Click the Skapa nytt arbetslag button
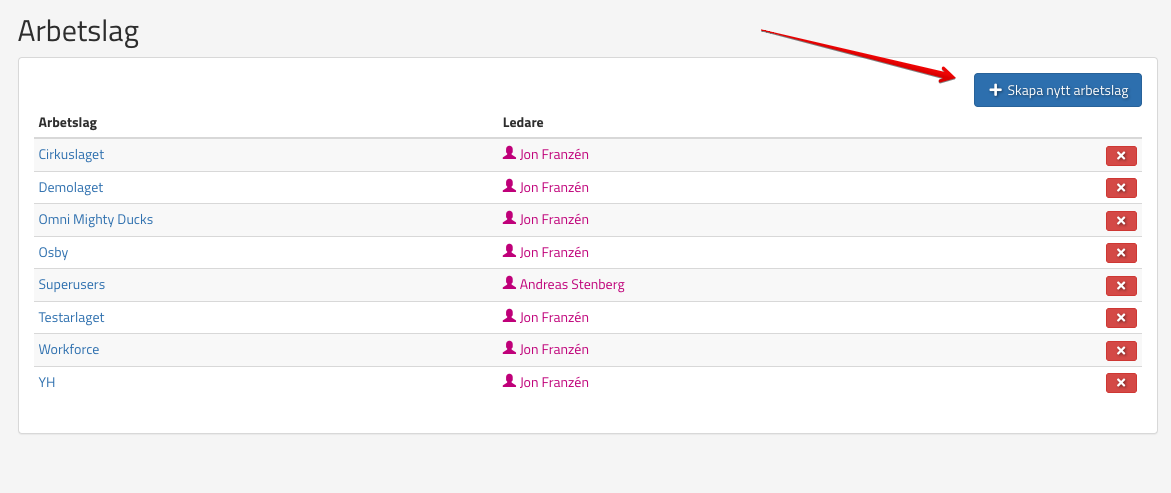This screenshot has height=493, width=1171. pyautogui.click(x=1058, y=90)
